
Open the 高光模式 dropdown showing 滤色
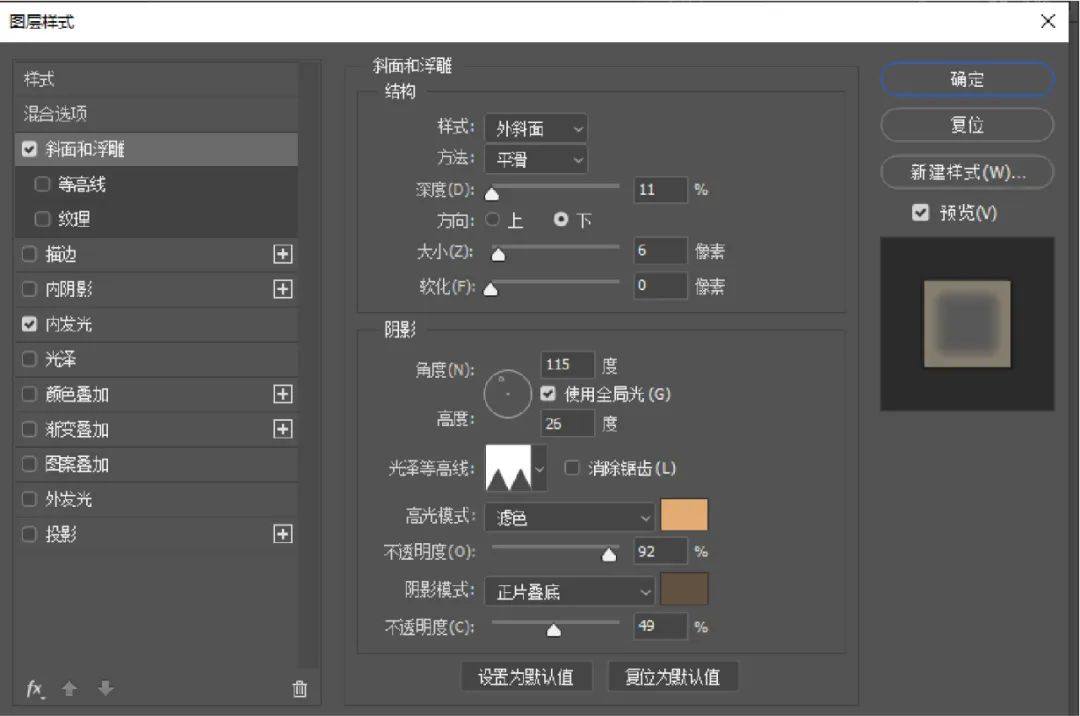coord(569,517)
